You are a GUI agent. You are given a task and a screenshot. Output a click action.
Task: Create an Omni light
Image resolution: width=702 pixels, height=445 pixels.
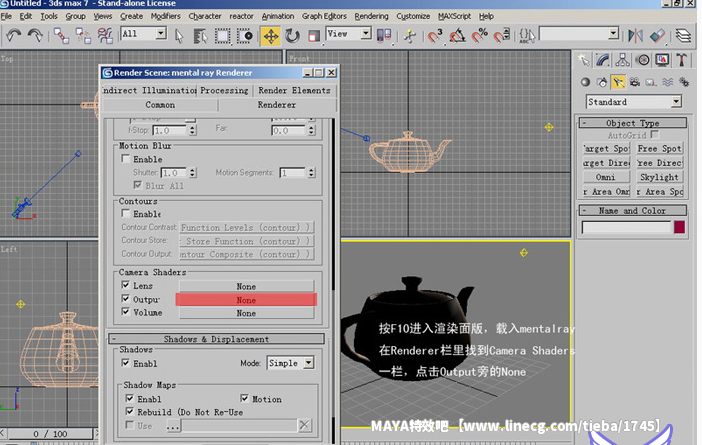[x=606, y=177]
